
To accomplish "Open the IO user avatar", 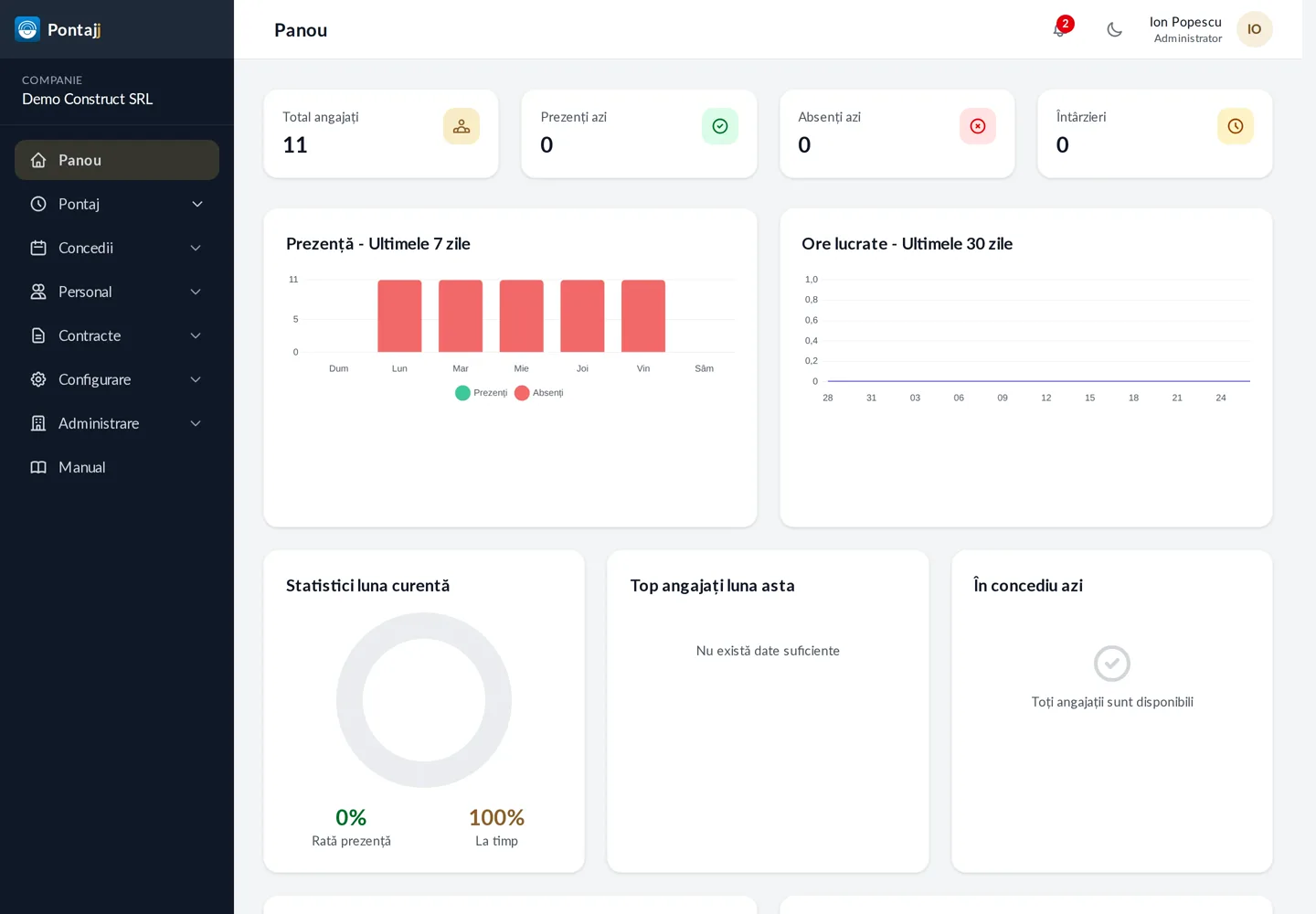I will [x=1254, y=29].
